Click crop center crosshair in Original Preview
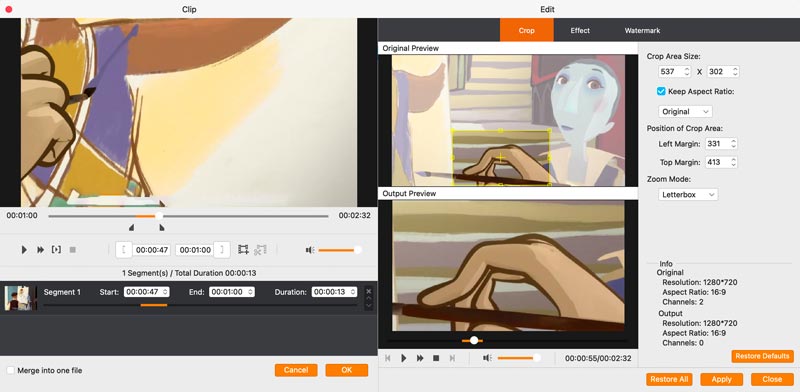The width and height of the screenshot is (800, 392). coord(501,158)
